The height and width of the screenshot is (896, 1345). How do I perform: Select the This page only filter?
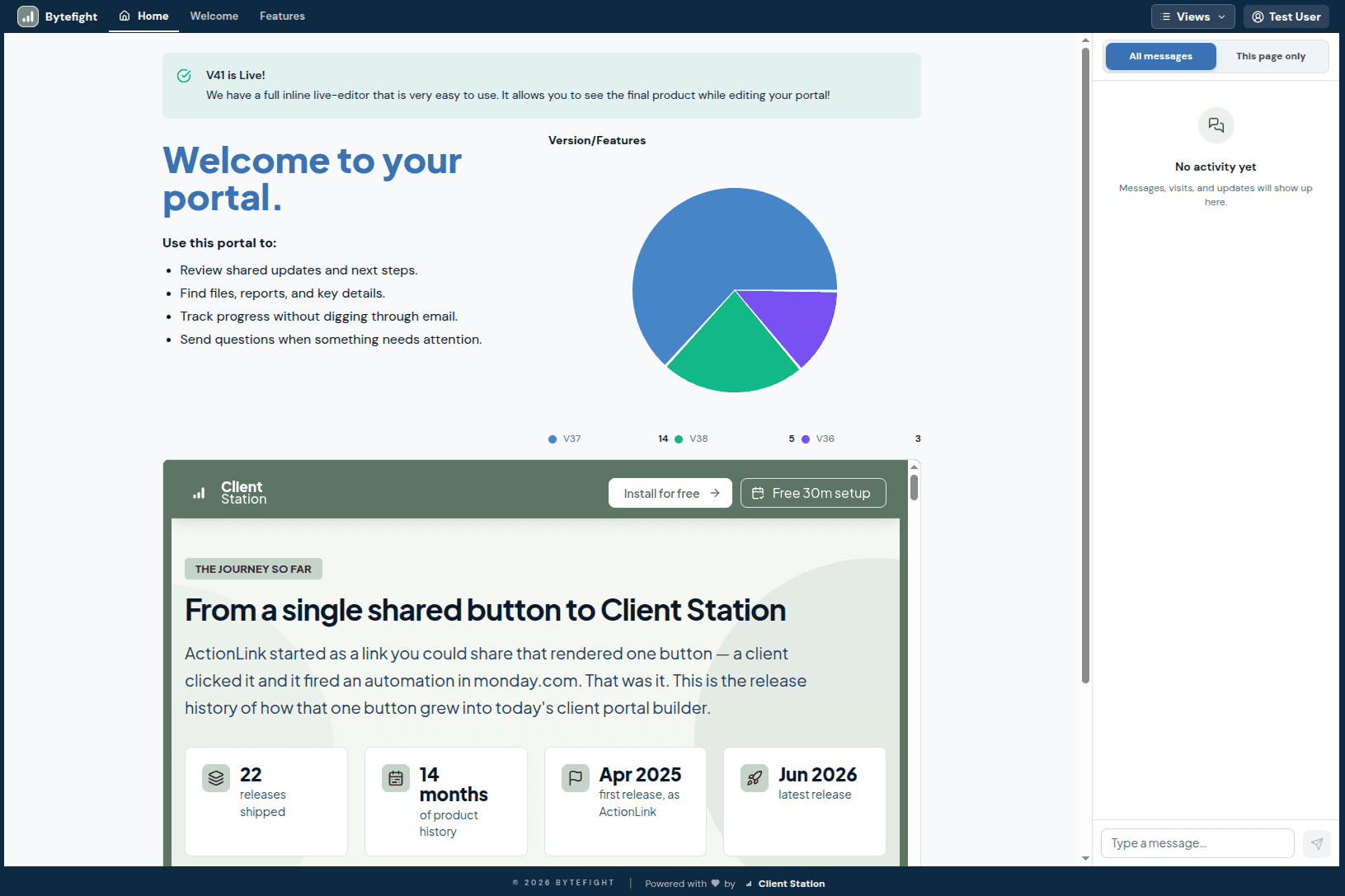click(1270, 56)
